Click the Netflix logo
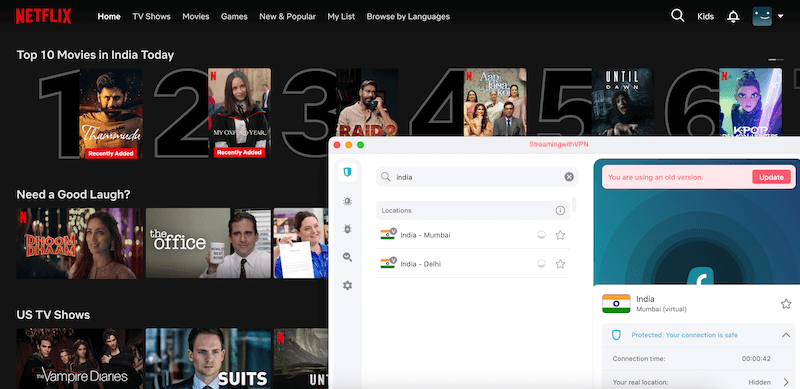Image resolution: width=800 pixels, height=389 pixels. [x=43, y=16]
